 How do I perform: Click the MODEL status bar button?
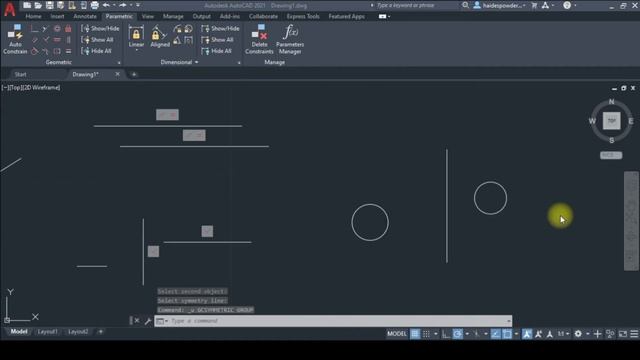397,334
